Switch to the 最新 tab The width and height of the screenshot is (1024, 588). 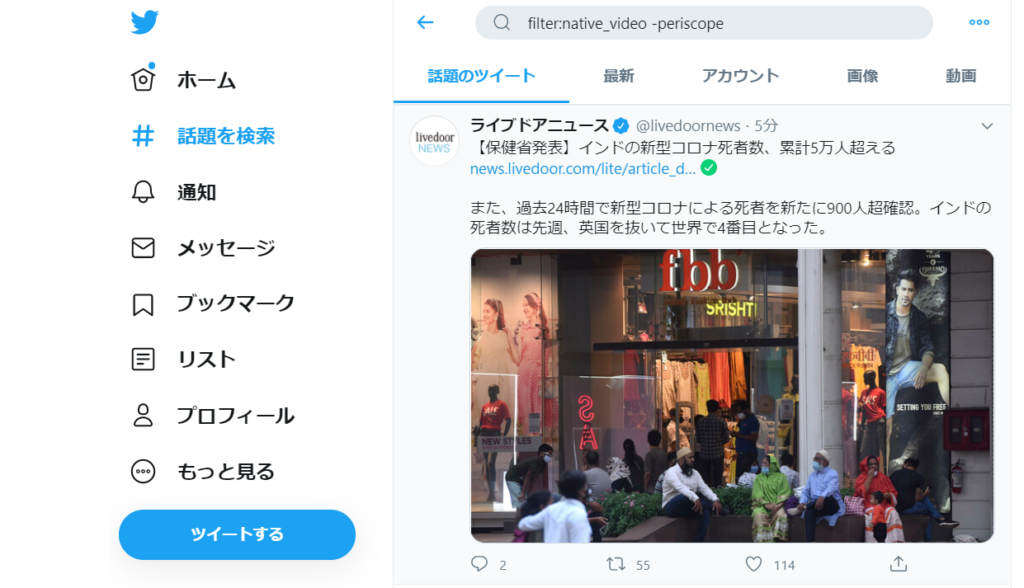coord(618,76)
